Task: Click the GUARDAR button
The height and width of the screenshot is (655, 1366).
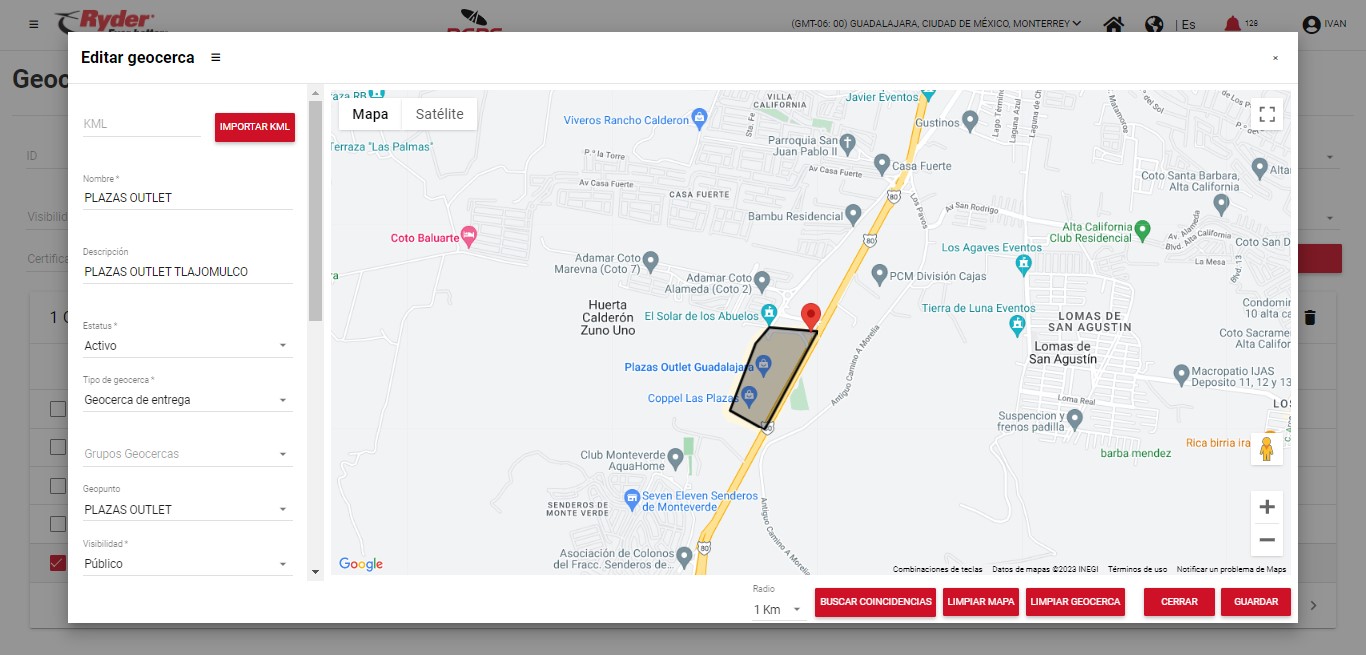Action: 1256,602
